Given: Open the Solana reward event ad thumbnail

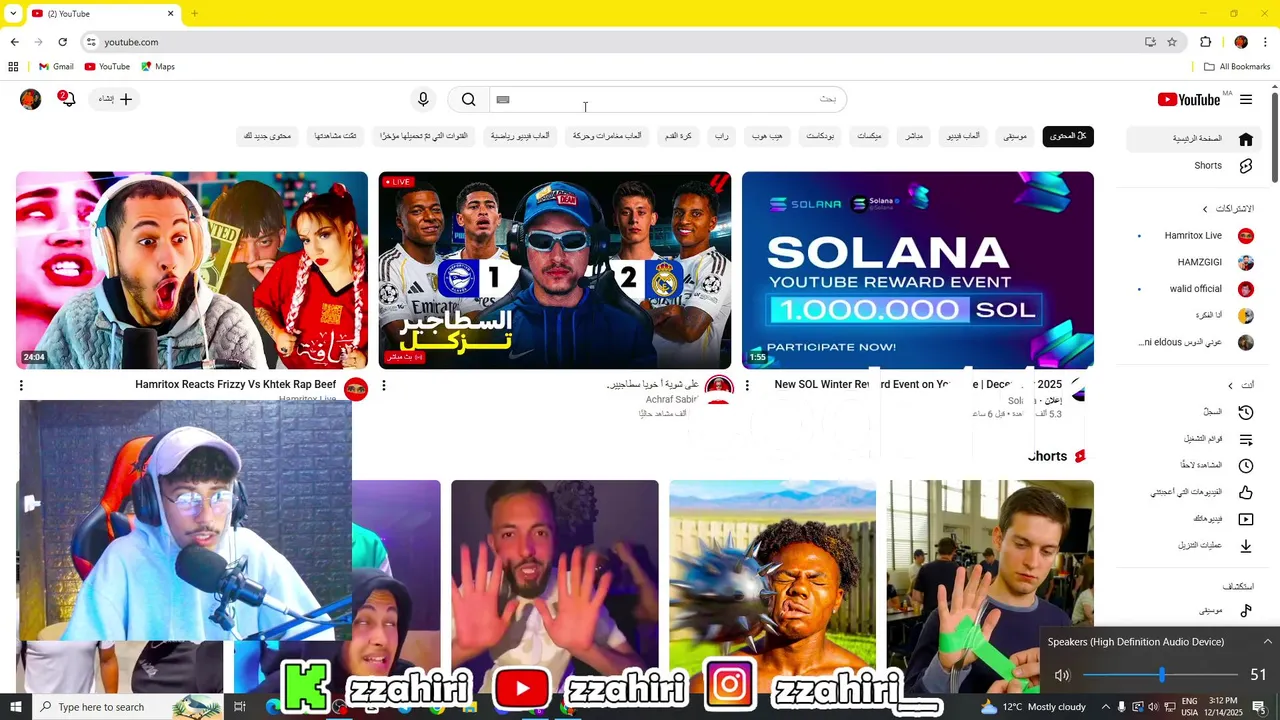Looking at the screenshot, I should [x=918, y=270].
